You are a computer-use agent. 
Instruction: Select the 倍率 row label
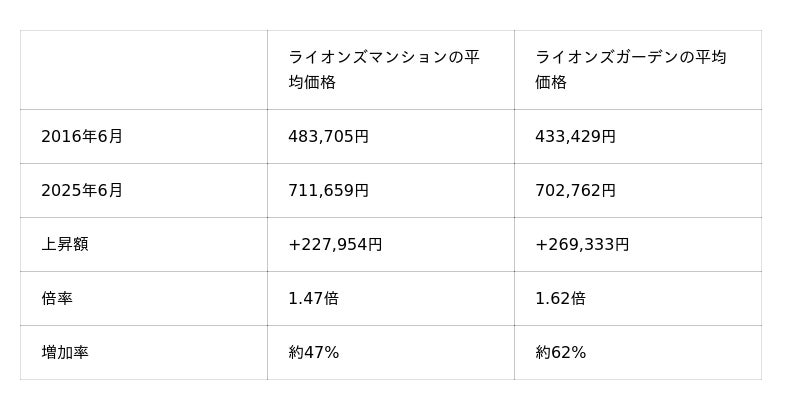pyautogui.click(x=57, y=299)
